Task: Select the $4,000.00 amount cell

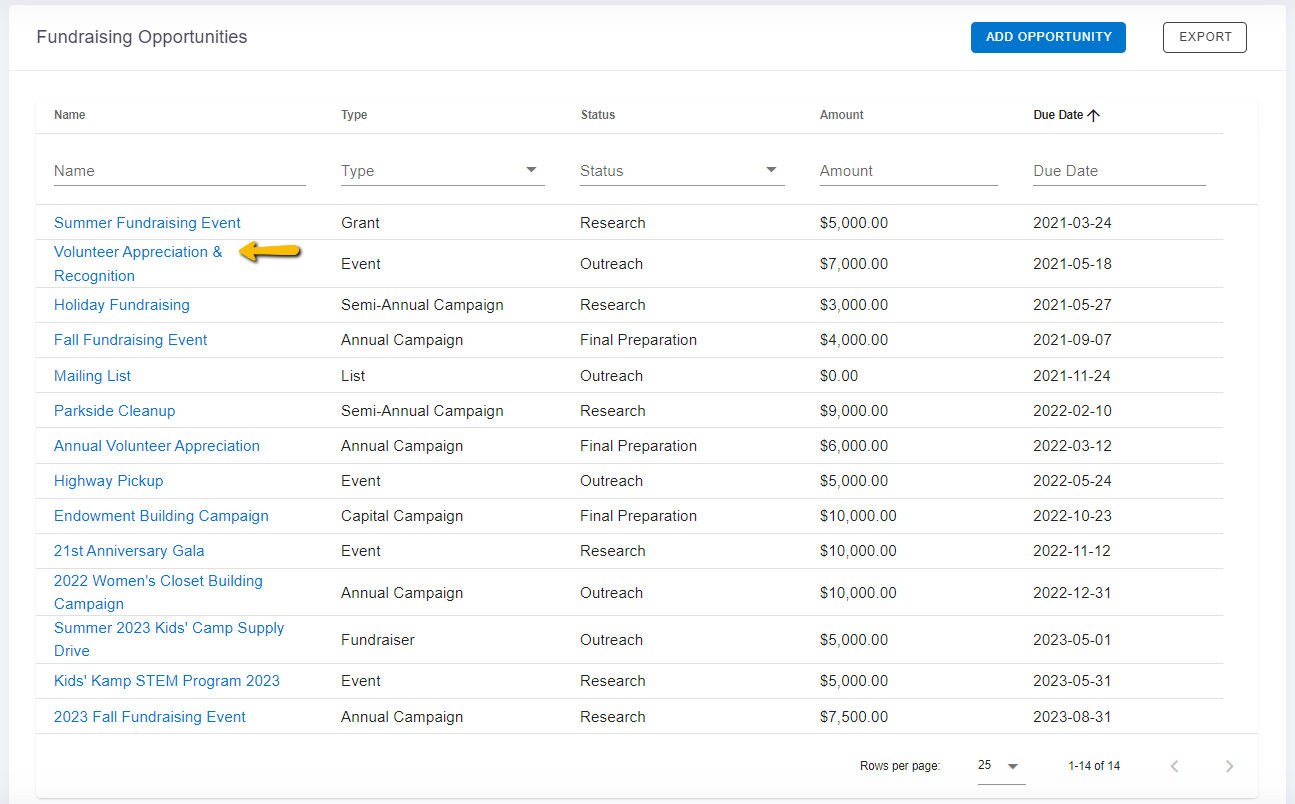Action: (854, 340)
